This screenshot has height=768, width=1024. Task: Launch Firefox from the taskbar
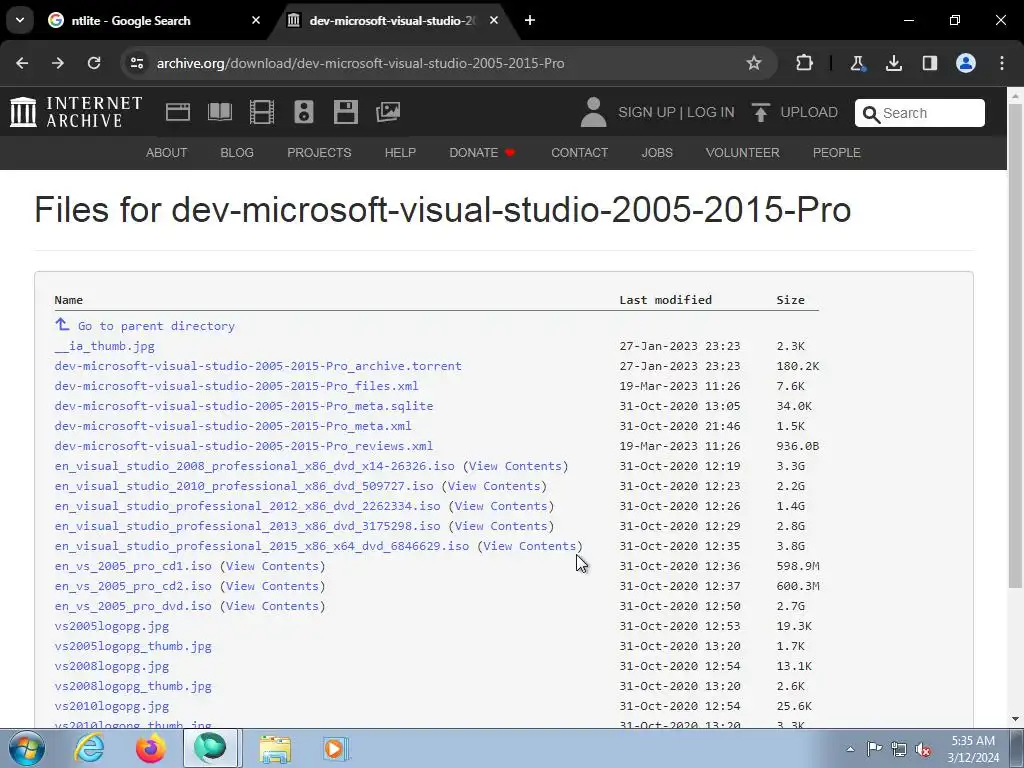coord(150,748)
